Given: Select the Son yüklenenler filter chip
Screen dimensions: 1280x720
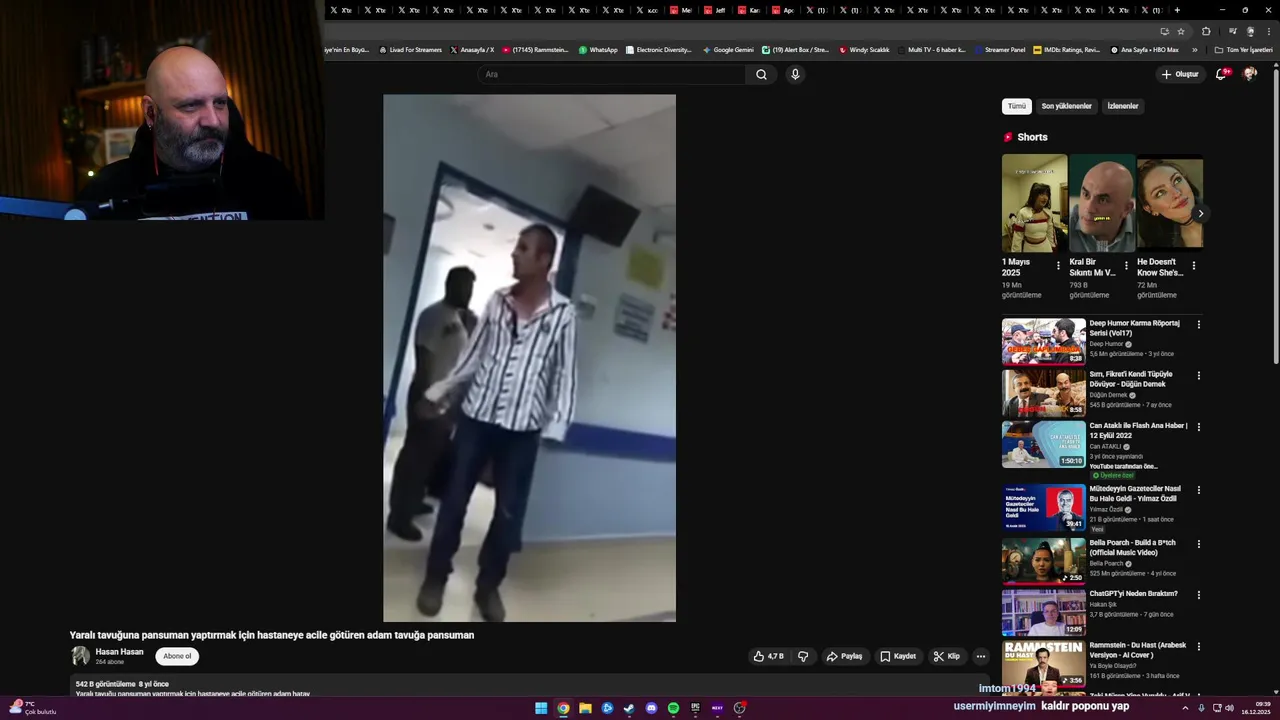Looking at the screenshot, I should point(1067,106).
